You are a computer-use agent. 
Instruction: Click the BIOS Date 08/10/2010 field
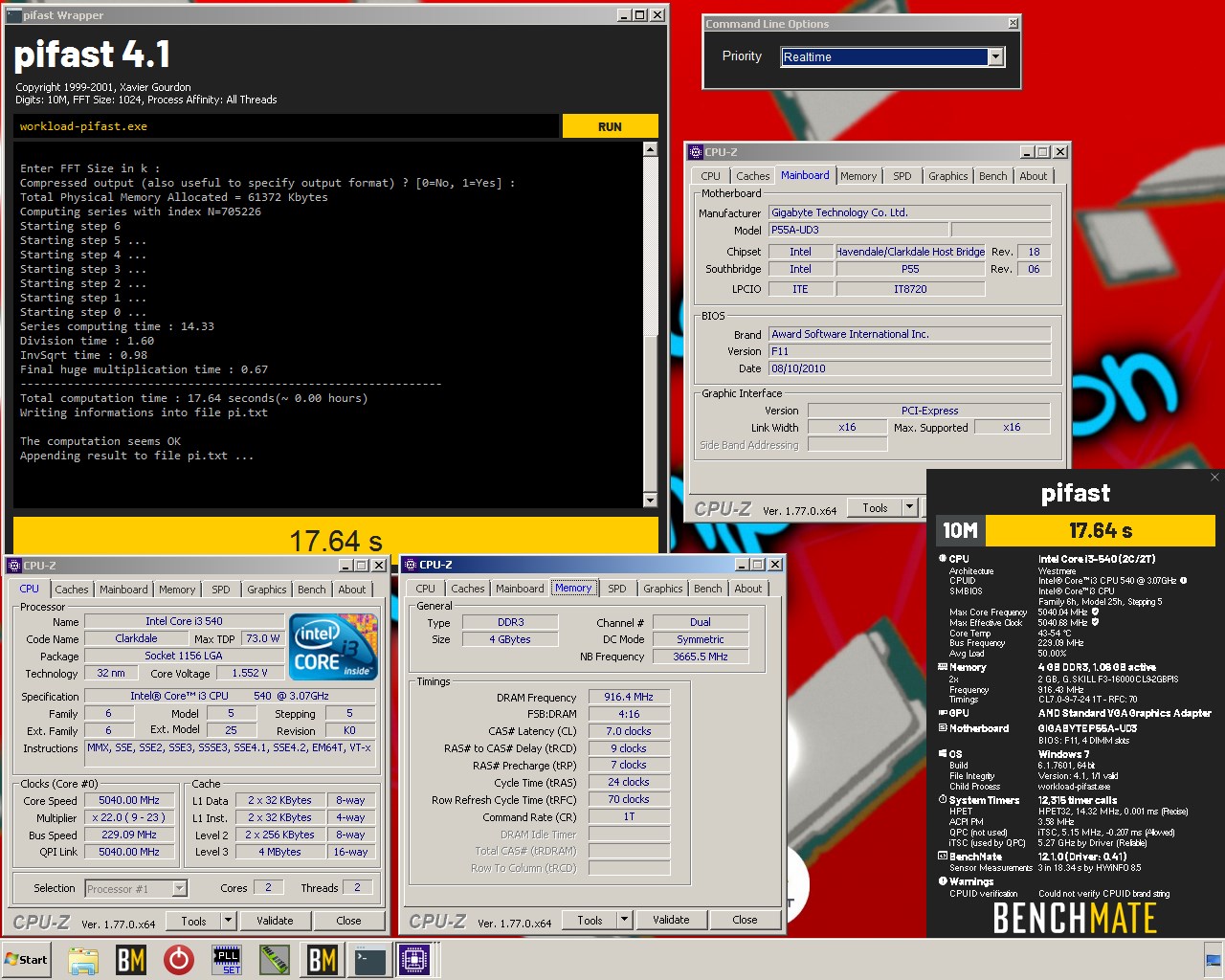909,368
